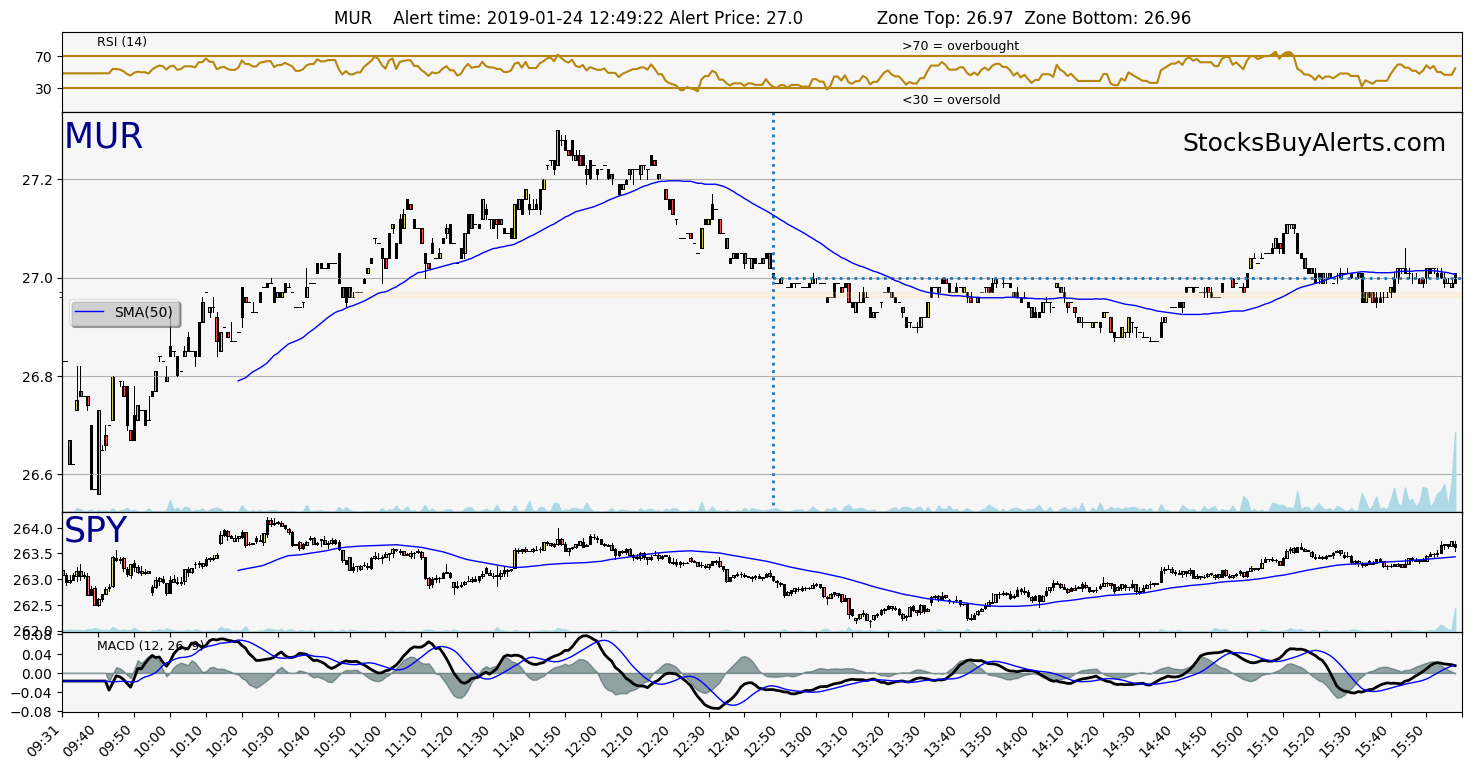Click the SMA(50) legend box

pyautogui.click(x=126, y=313)
